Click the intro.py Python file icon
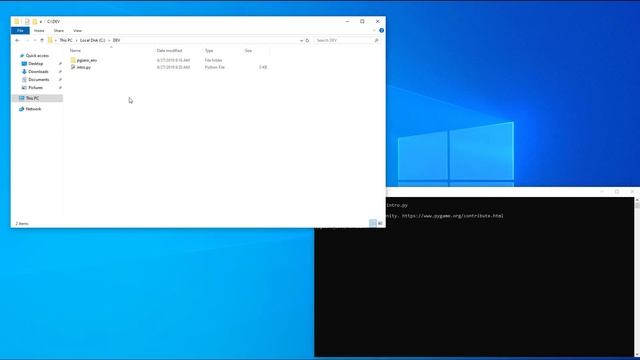 [x=73, y=67]
